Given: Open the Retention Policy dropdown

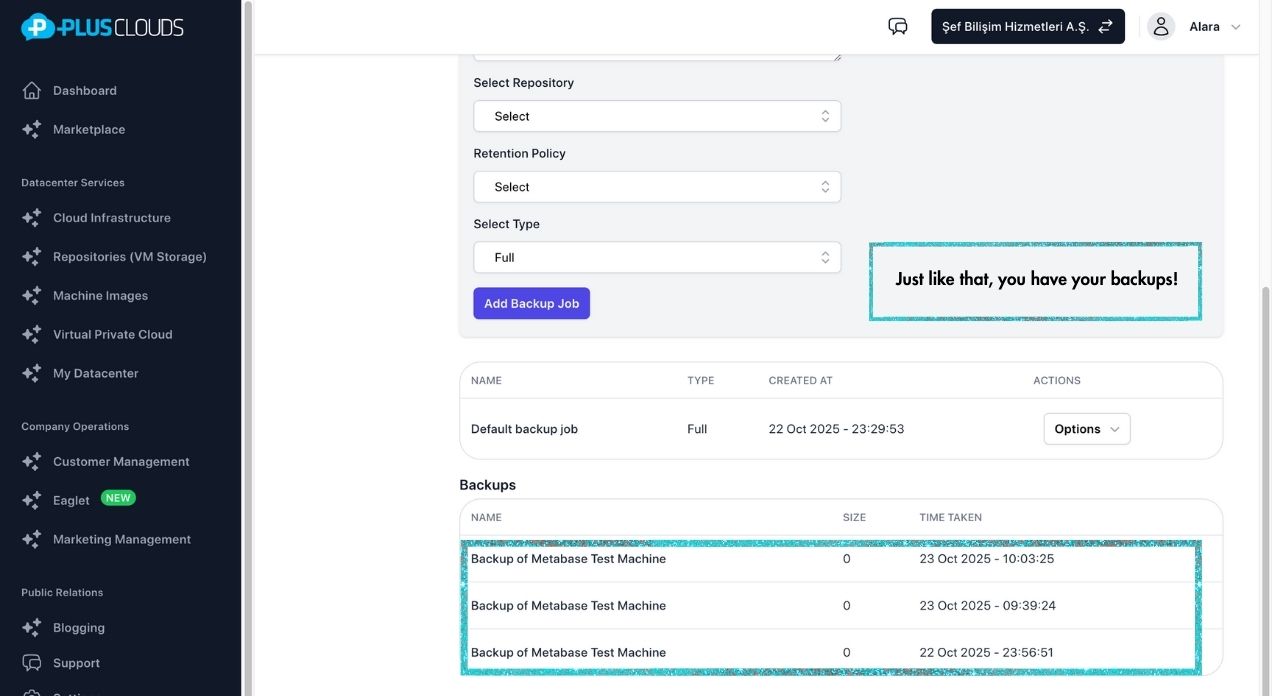Looking at the screenshot, I should click(657, 187).
